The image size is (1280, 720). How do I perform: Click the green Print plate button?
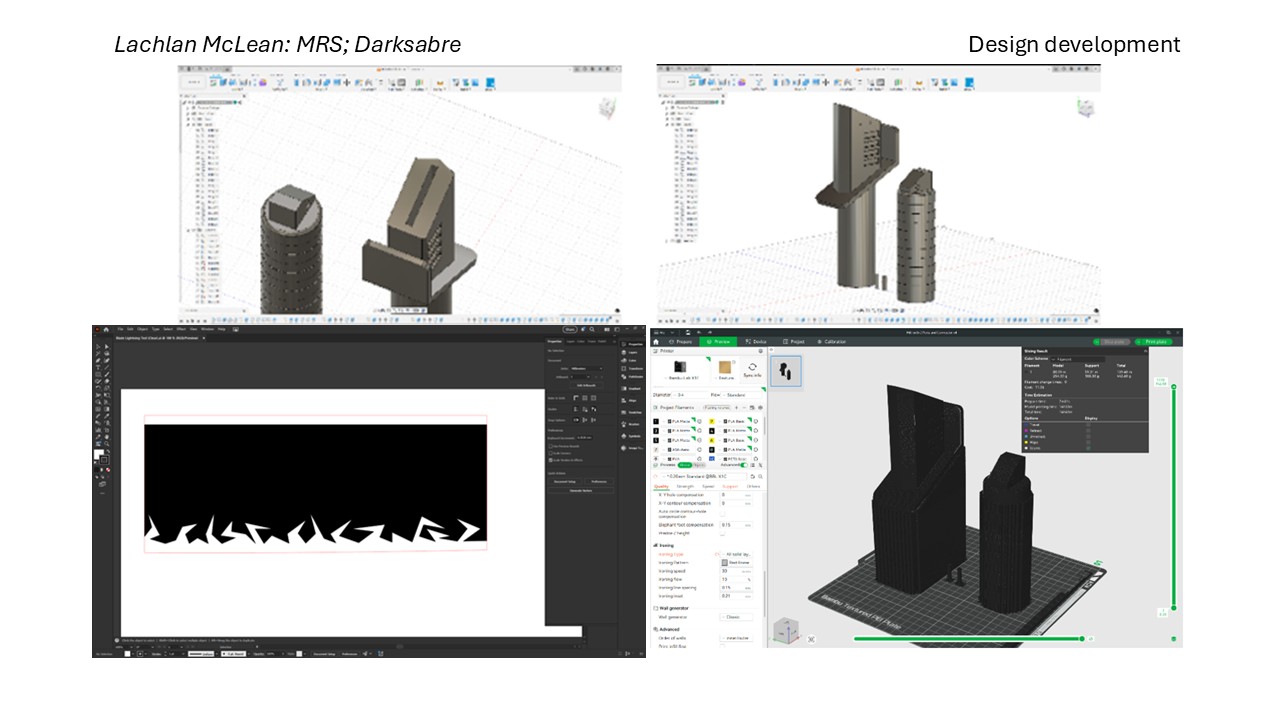point(1153,342)
